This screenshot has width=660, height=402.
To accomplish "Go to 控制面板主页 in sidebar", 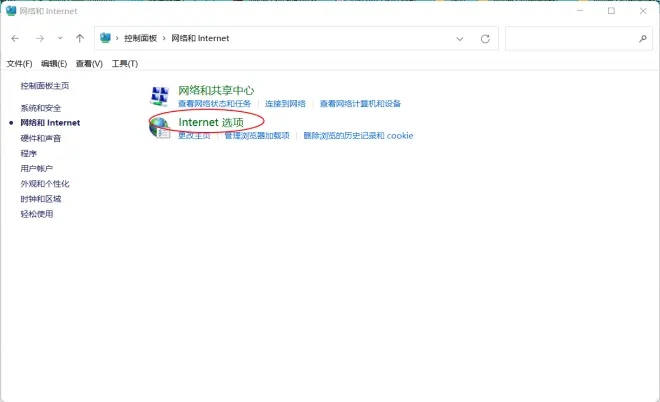I will click(x=45, y=86).
